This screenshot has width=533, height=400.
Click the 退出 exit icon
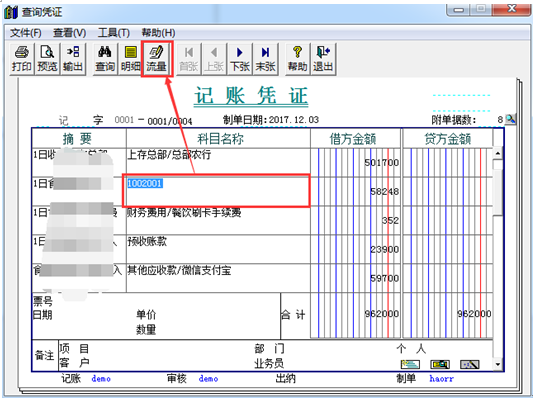point(323,58)
